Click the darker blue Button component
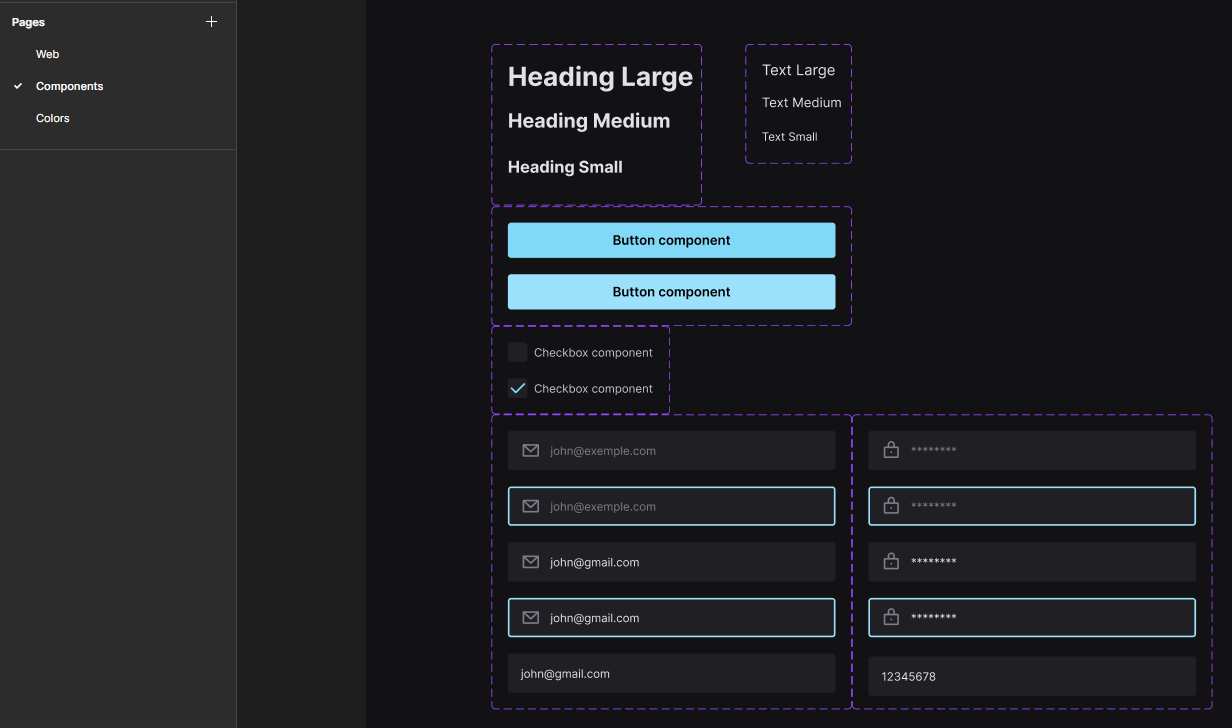The width and height of the screenshot is (1232, 728). (671, 240)
